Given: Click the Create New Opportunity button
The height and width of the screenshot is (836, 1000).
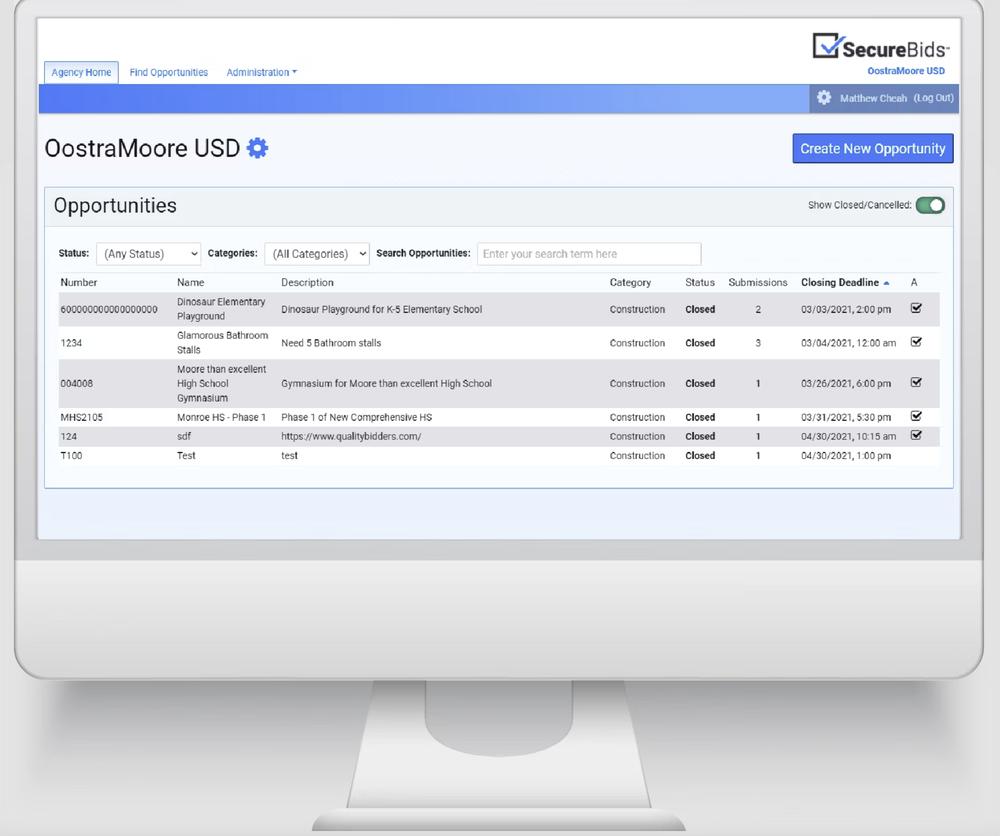Looking at the screenshot, I should point(872,149).
